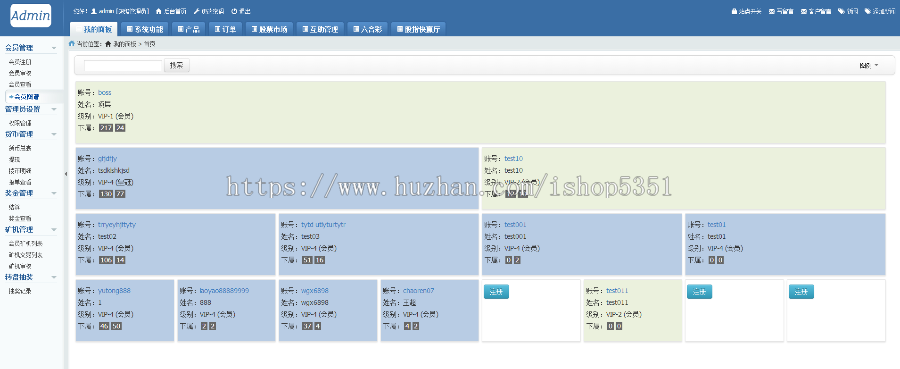This screenshot has height=369, width=900.
Task: Click the 77 downline badge
Action: [120, 194]
